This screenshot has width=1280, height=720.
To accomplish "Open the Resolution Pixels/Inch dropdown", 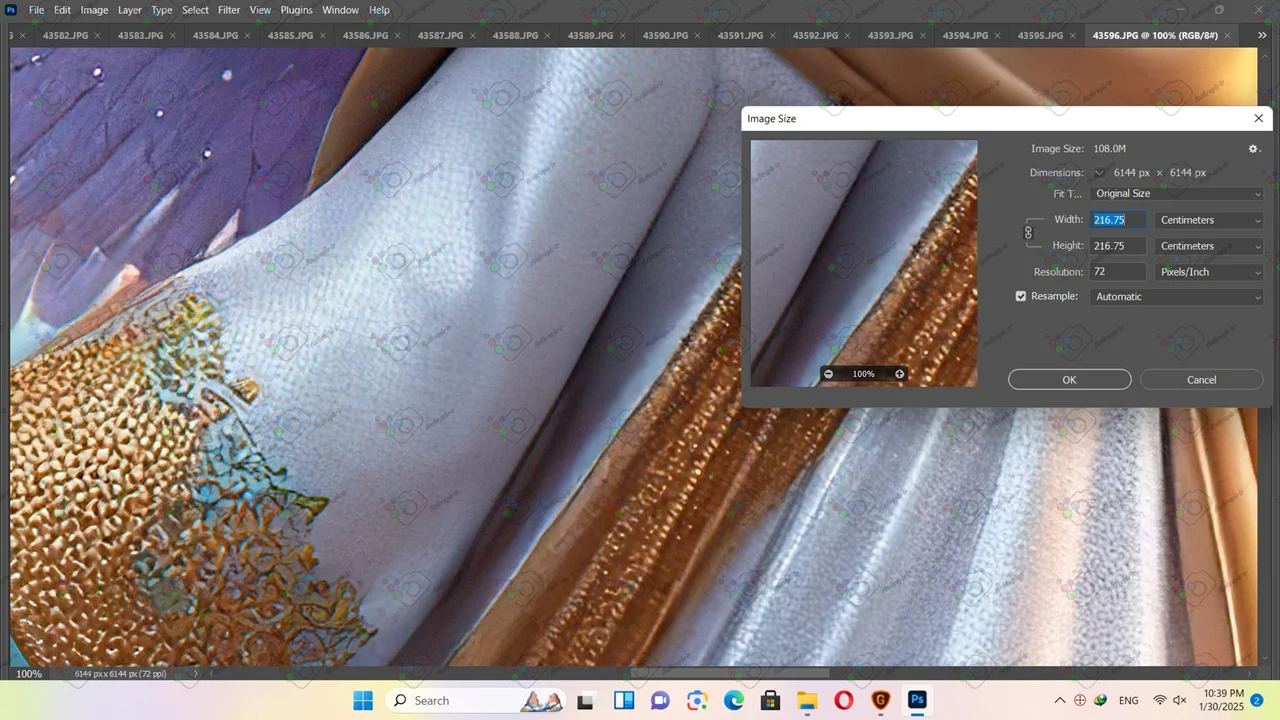I will pos(1209,272).
